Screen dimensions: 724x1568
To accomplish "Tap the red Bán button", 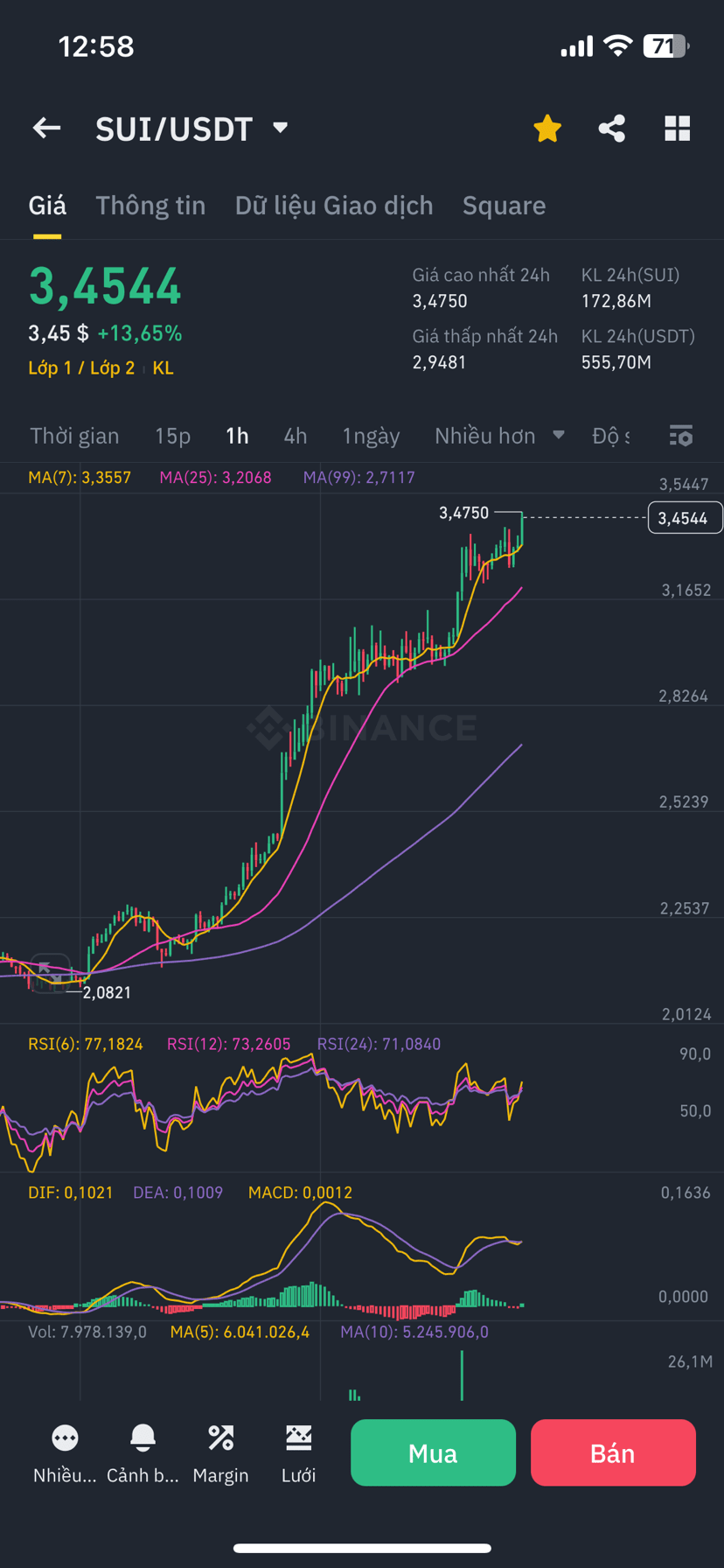I will click(x=613, y=1452).
